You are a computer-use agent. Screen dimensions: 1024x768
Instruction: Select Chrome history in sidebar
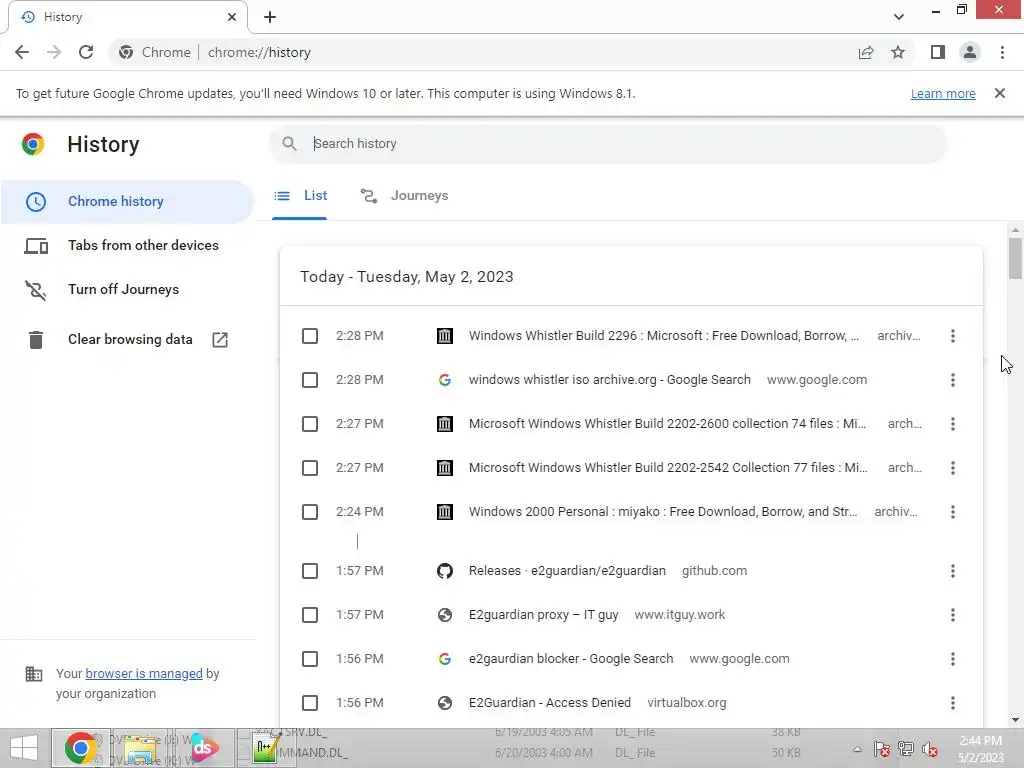coord(127,201)
